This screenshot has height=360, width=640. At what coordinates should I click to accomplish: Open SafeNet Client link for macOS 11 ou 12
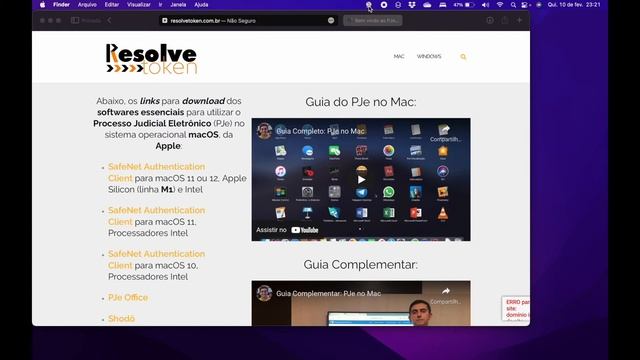[x=156, y=172]
